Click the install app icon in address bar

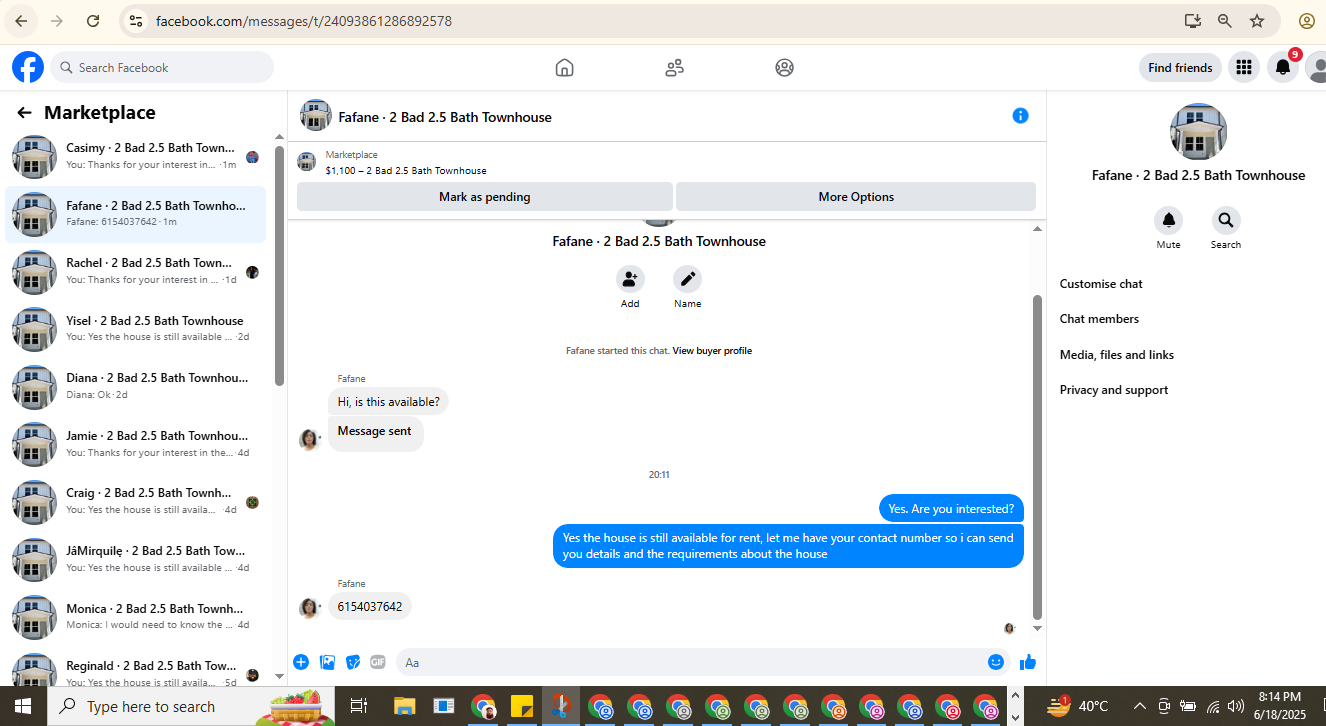pos(1192,20)
